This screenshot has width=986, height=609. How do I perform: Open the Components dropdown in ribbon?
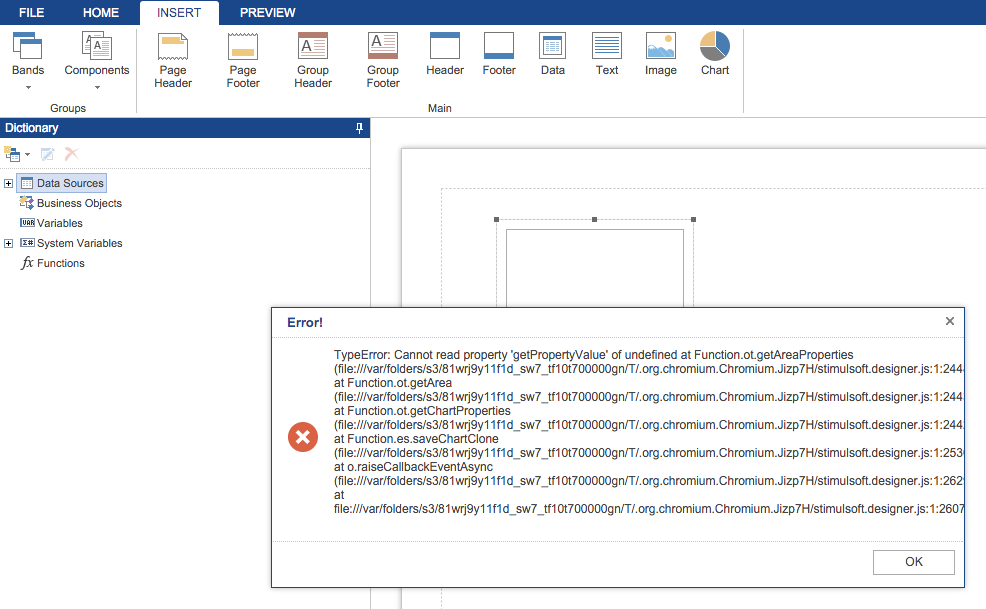(97, 61)
